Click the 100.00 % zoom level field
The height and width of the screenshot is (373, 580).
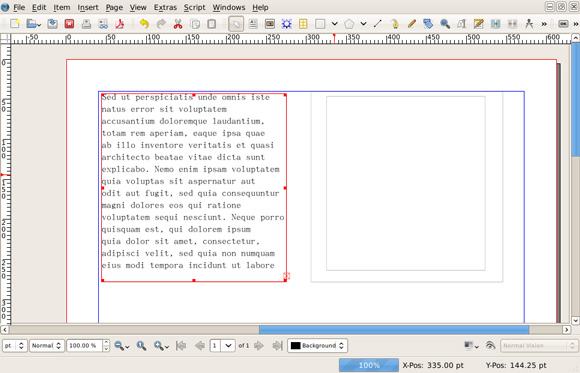pyautogui.click(x=84, y=346)
